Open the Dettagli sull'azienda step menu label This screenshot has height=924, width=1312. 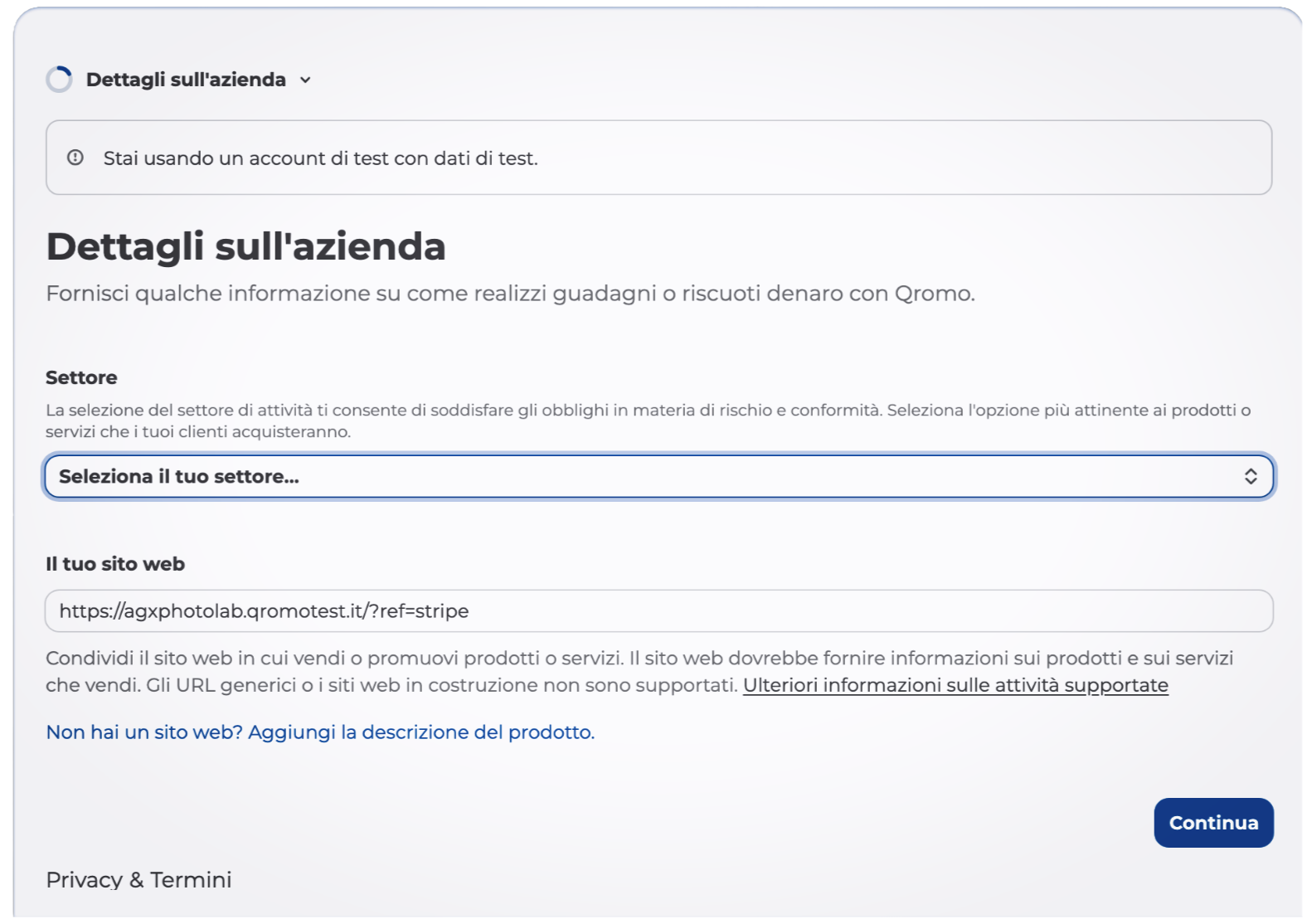(186, 80)
